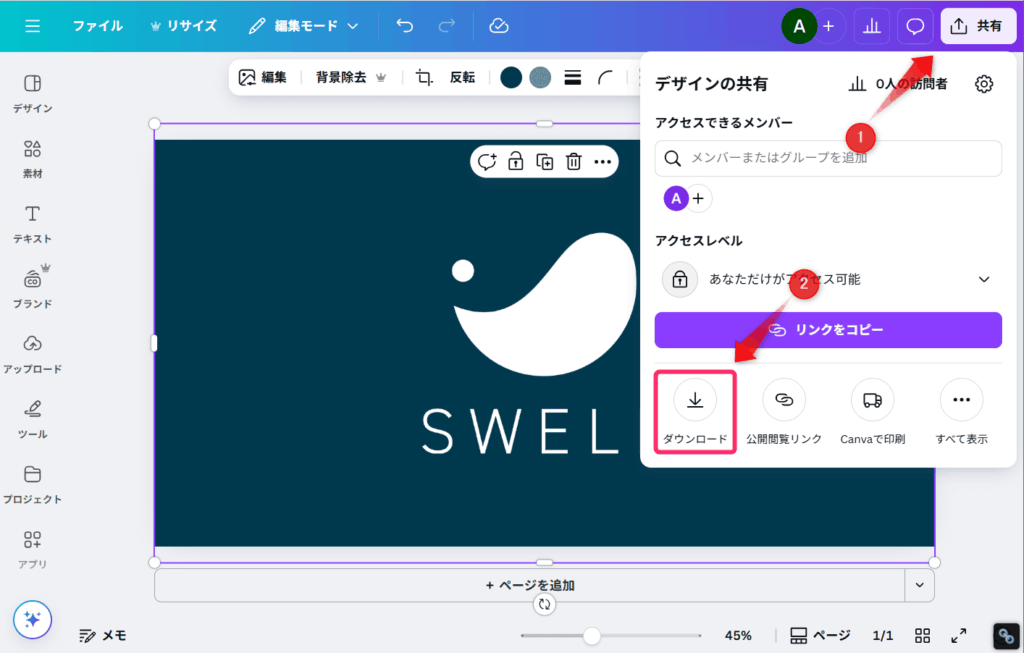Open the green A account avatar
1024x653 pixels.
799,27
